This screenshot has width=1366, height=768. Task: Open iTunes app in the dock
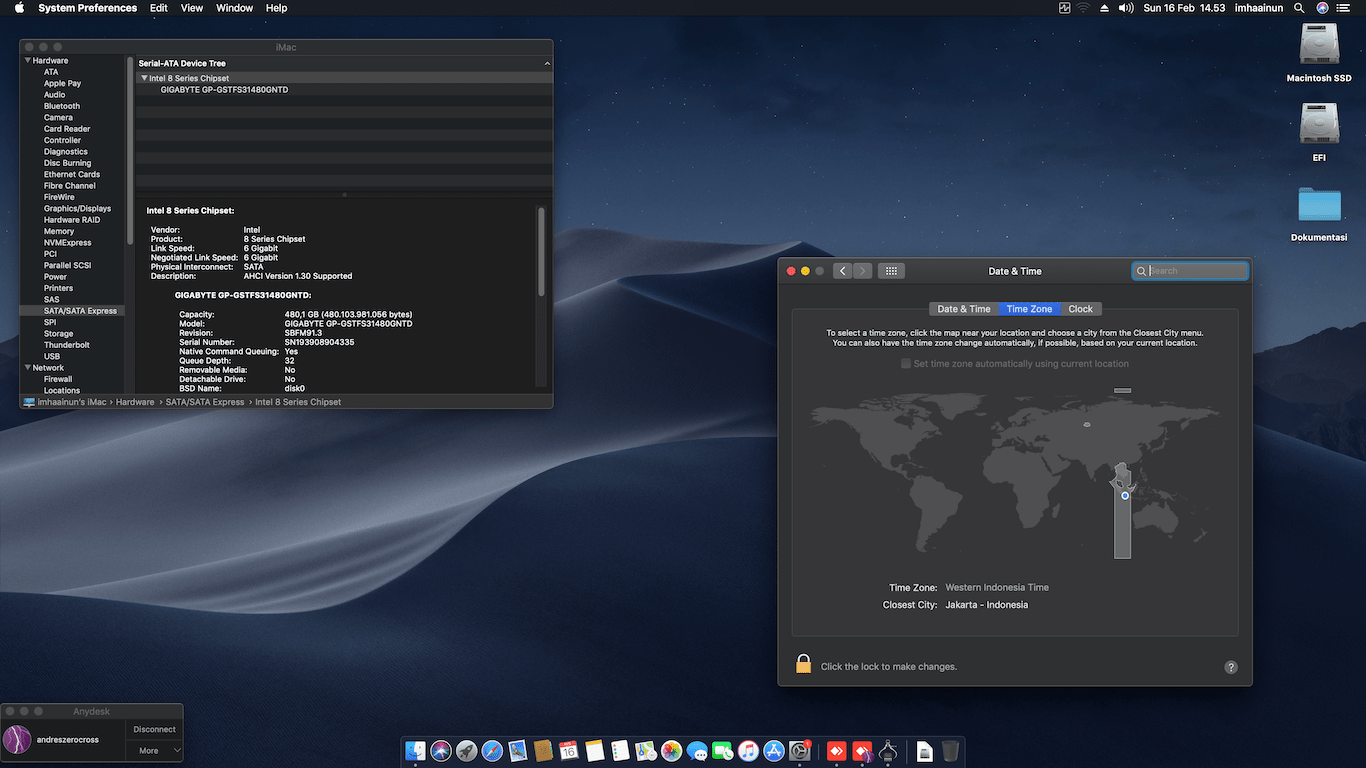click(748, 751)
